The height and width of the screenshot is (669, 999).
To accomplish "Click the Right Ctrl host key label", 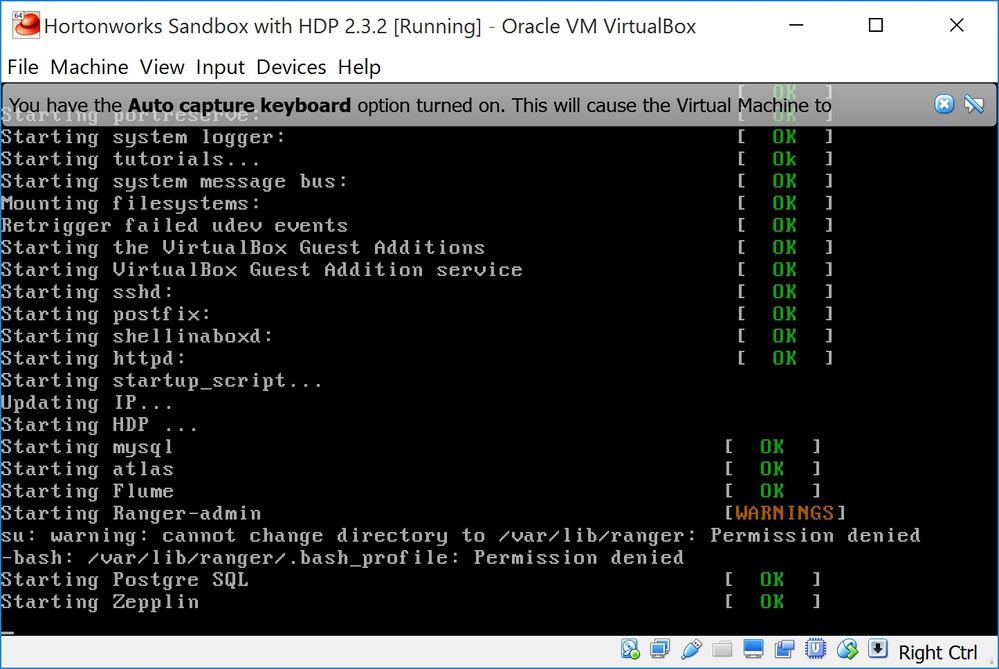I will (x=937, y=652).
